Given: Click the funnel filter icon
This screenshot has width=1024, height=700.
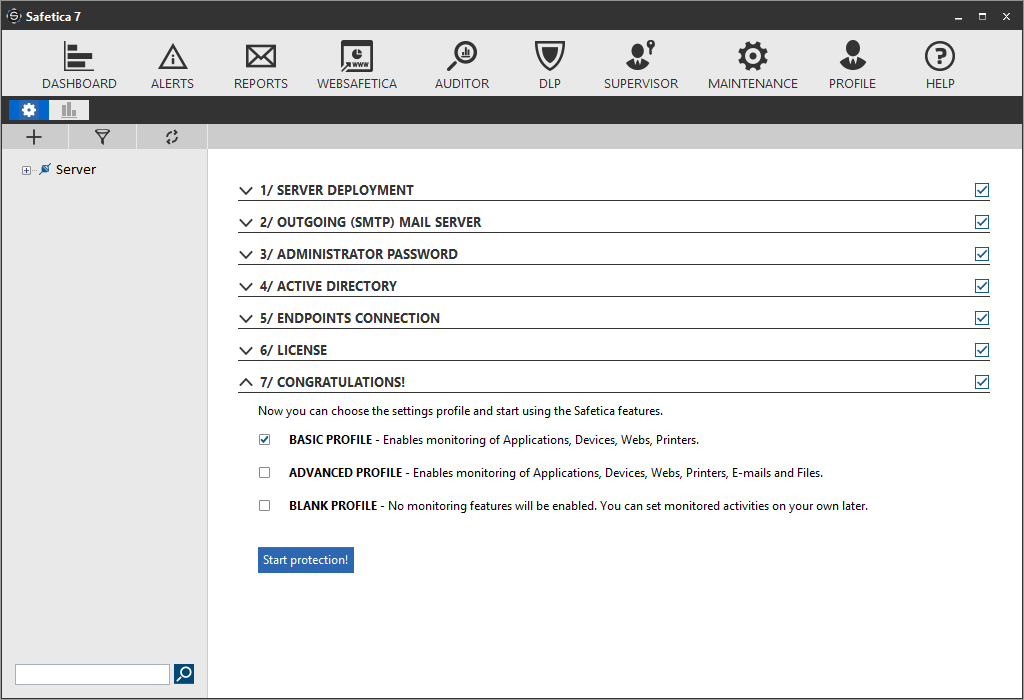Looking at the screenshot, I should [x=103, y=137].
